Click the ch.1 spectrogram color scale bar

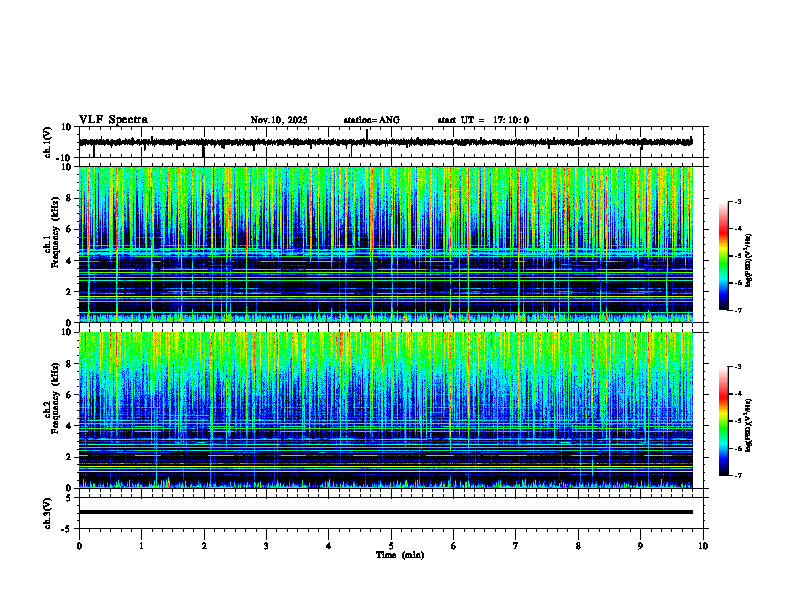click(724, 256)
